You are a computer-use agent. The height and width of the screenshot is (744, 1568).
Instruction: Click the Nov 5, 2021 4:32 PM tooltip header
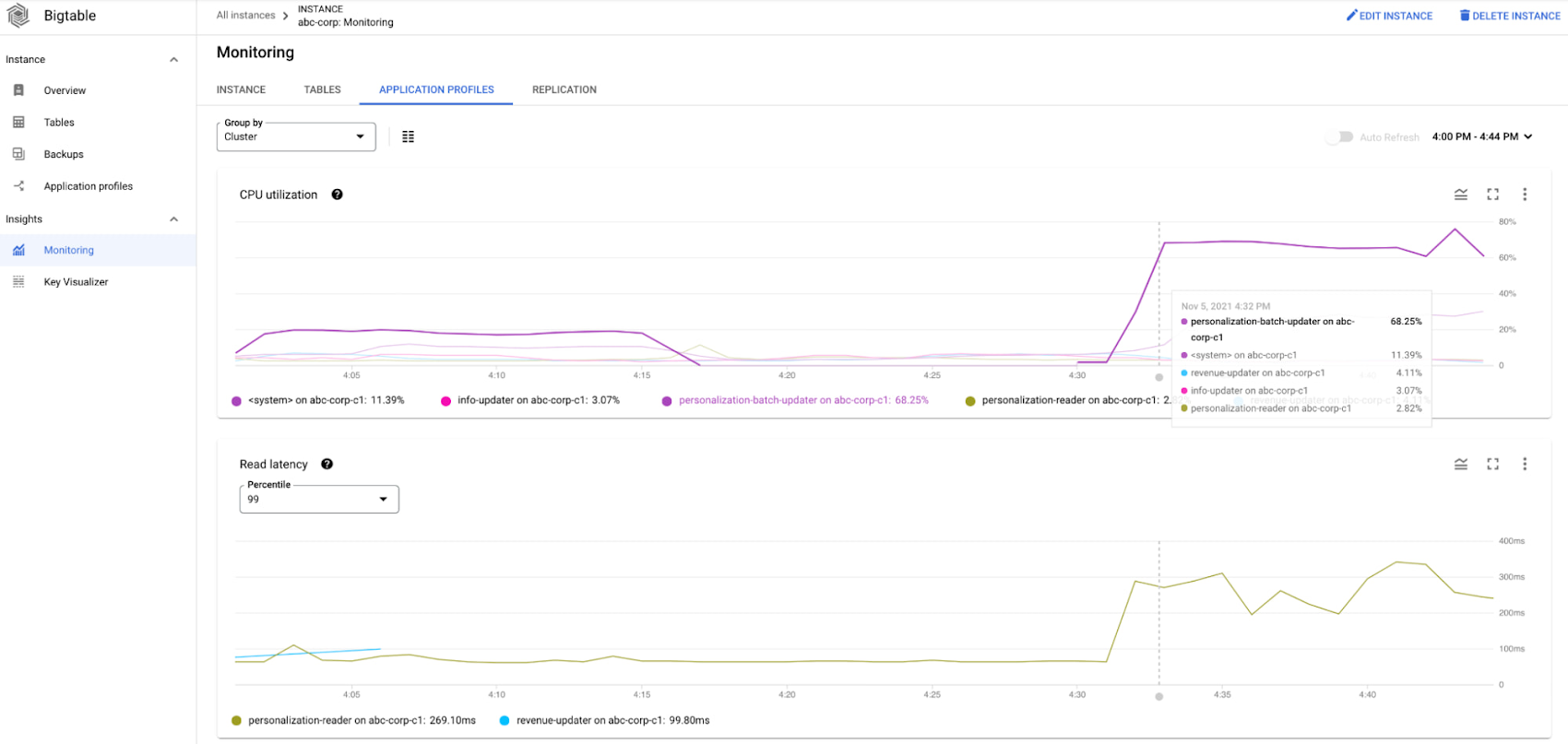click(1226, 306)
